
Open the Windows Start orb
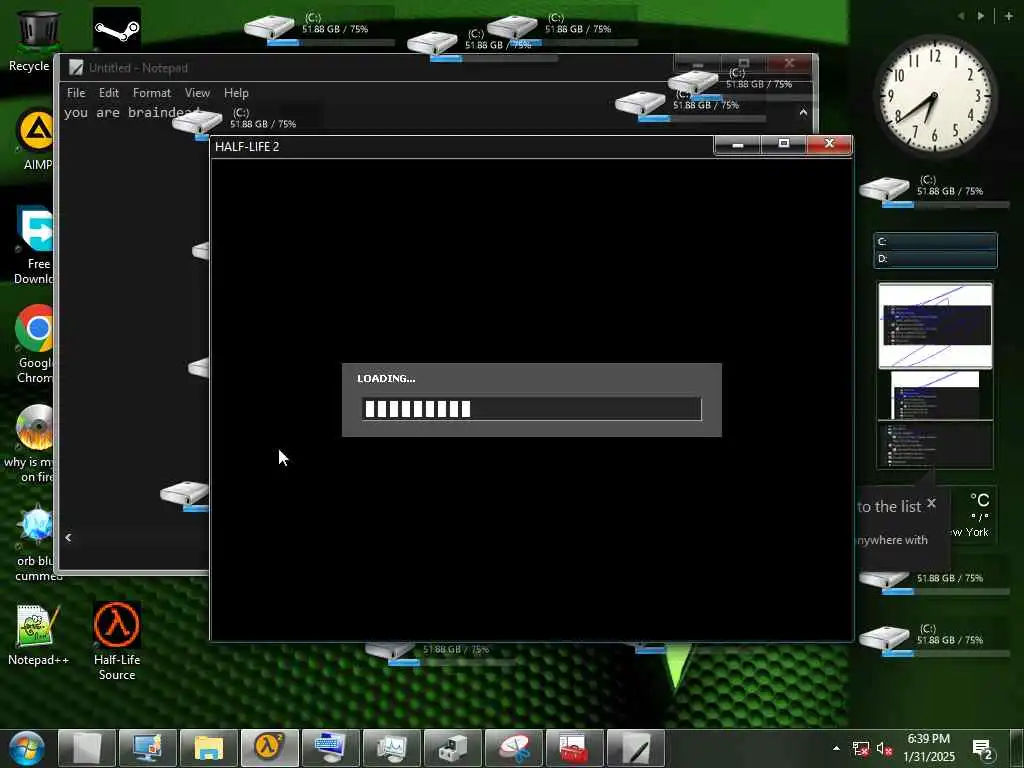pyautogui.click(x=27, y=748)
